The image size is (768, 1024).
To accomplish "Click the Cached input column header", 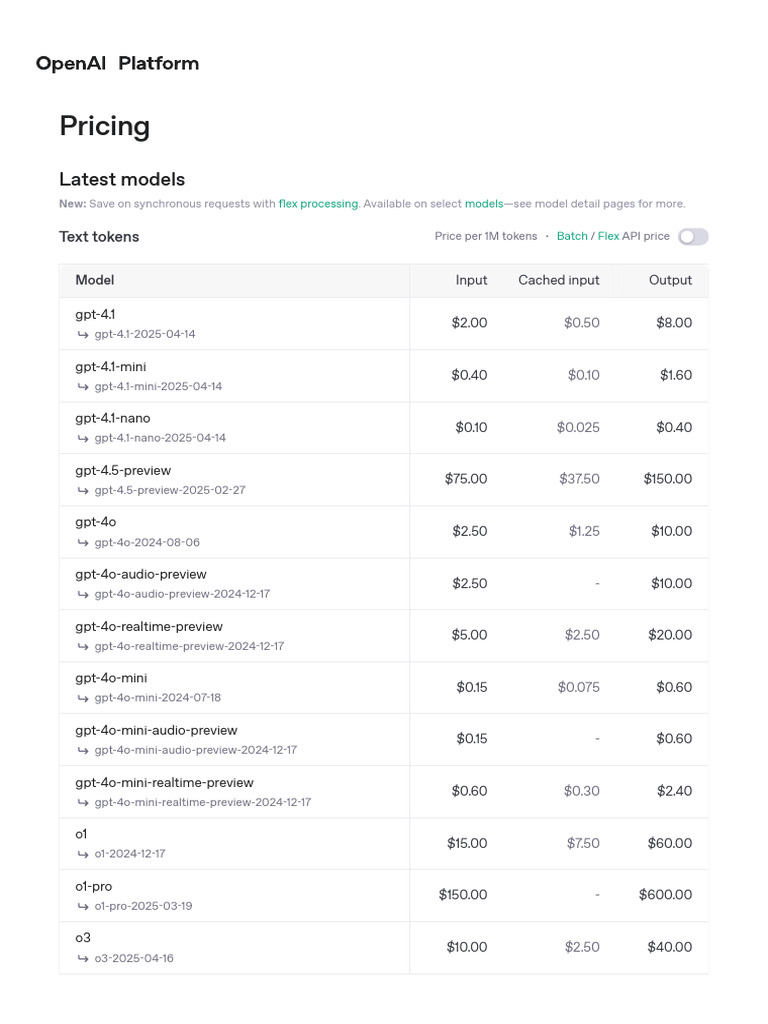I will click(558, 281).
